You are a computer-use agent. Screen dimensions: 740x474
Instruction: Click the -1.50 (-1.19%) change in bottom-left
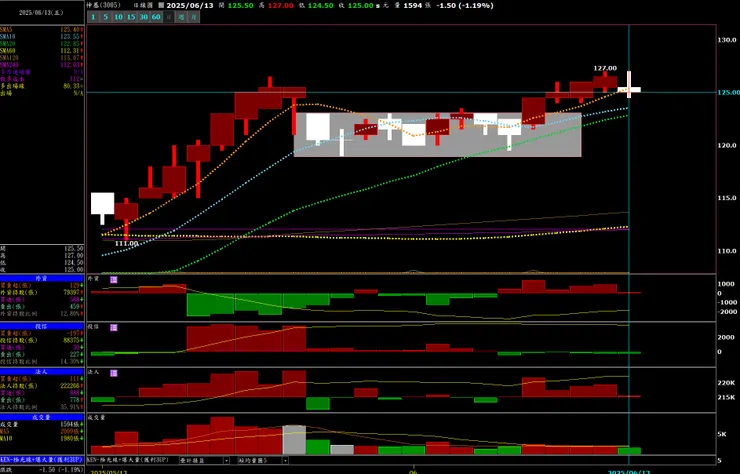[62, 470]
